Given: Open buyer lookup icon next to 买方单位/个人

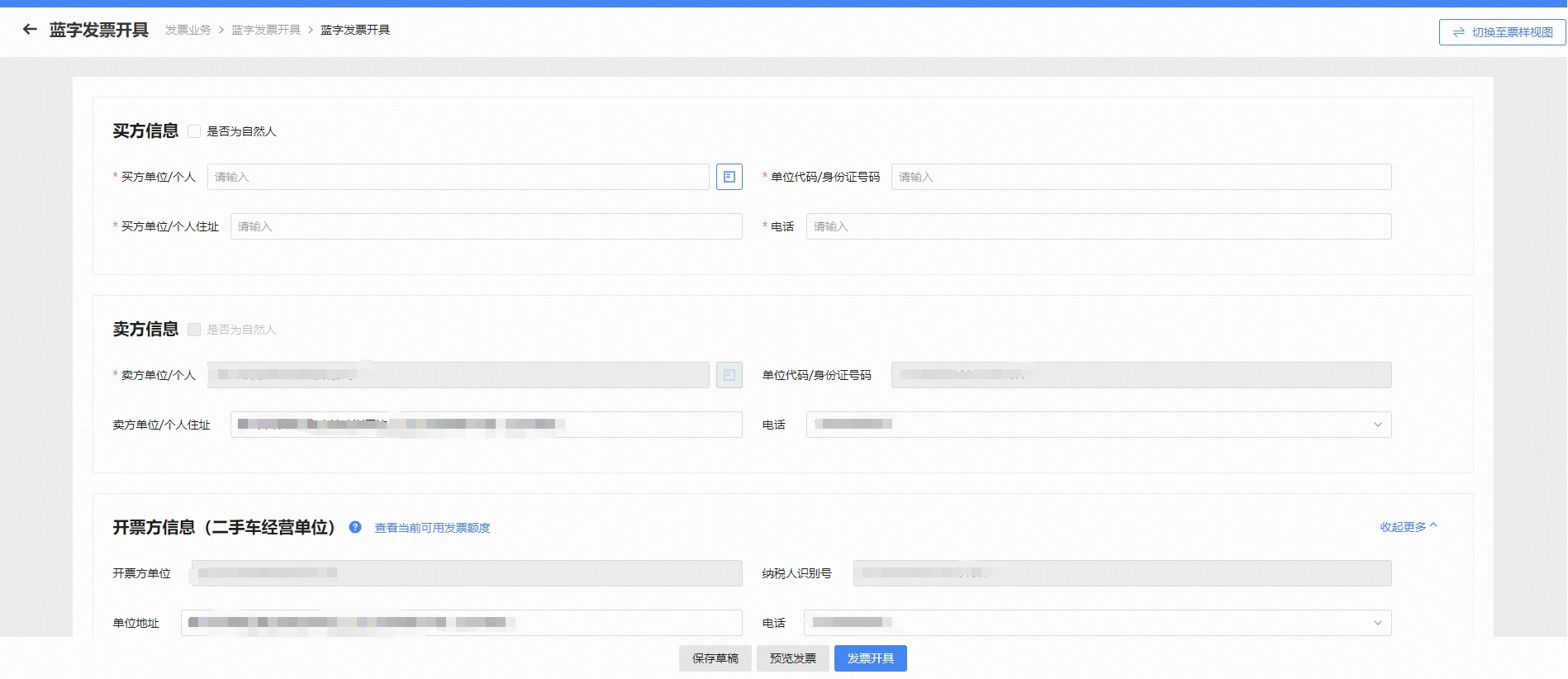Looking at the screenshot, I should [x=729, y=177].
